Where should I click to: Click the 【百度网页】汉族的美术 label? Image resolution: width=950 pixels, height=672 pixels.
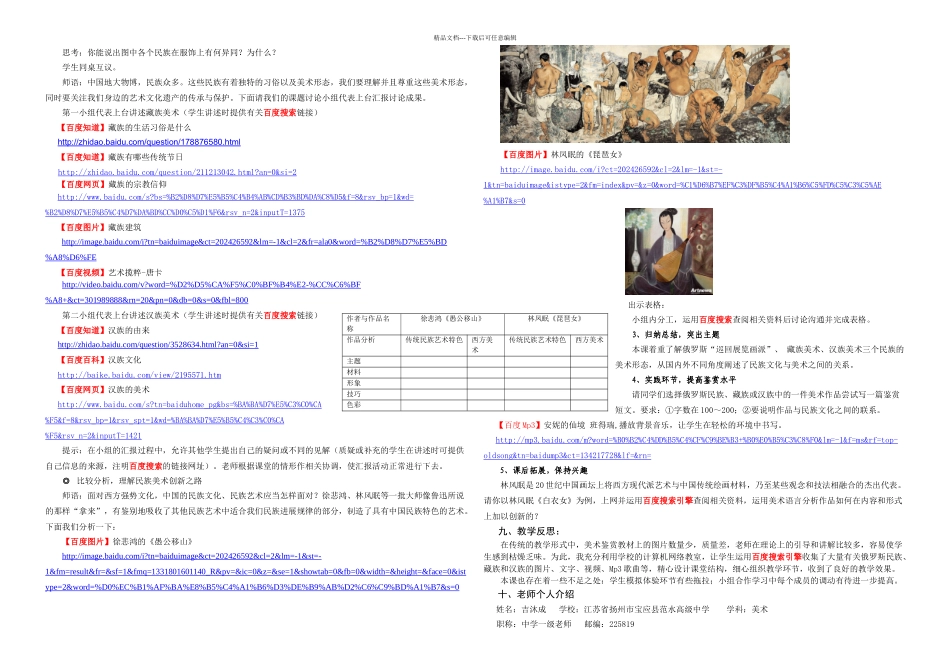click(x=104, y=390)
